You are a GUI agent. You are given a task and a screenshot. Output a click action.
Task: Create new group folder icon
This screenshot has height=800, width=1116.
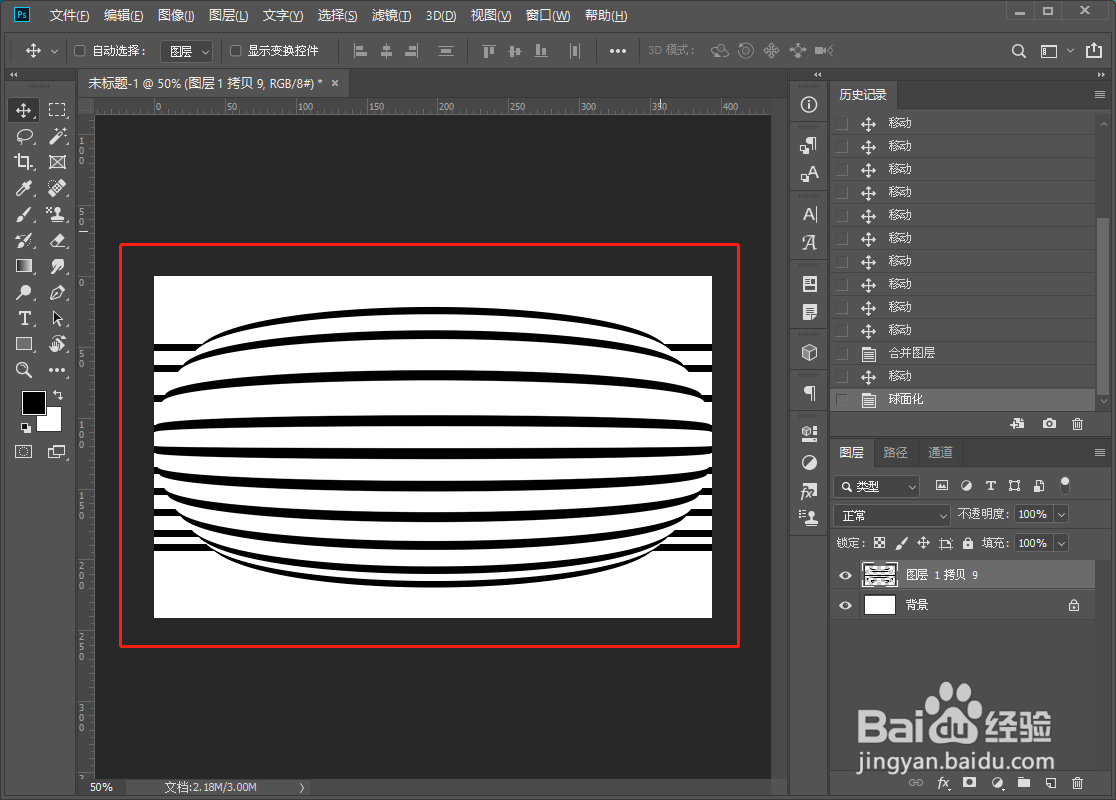coord(1023,783)
